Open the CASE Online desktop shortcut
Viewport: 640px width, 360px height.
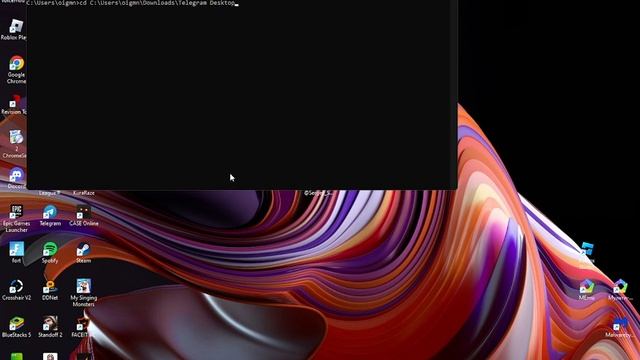pyautogui.click(x=84, y=216)
